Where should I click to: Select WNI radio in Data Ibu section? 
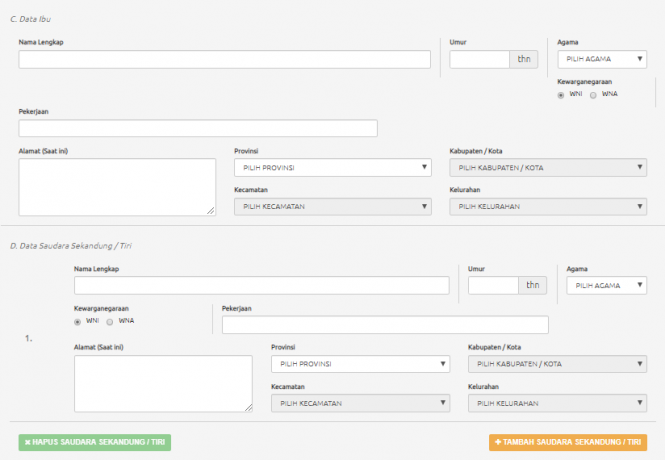tap(561, 95)
